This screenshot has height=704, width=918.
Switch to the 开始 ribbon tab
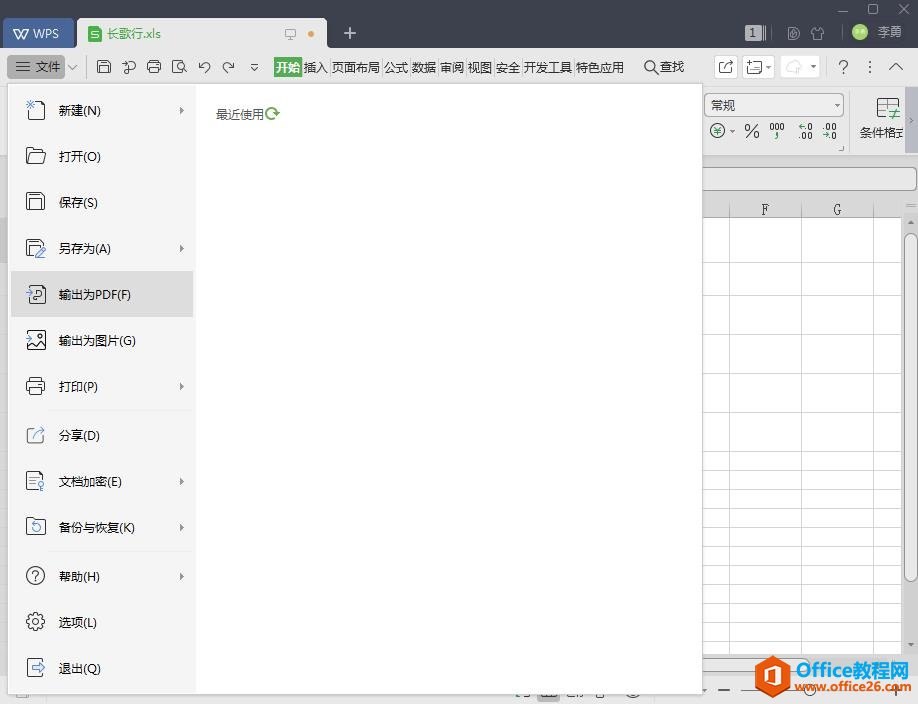coord(287,67)
